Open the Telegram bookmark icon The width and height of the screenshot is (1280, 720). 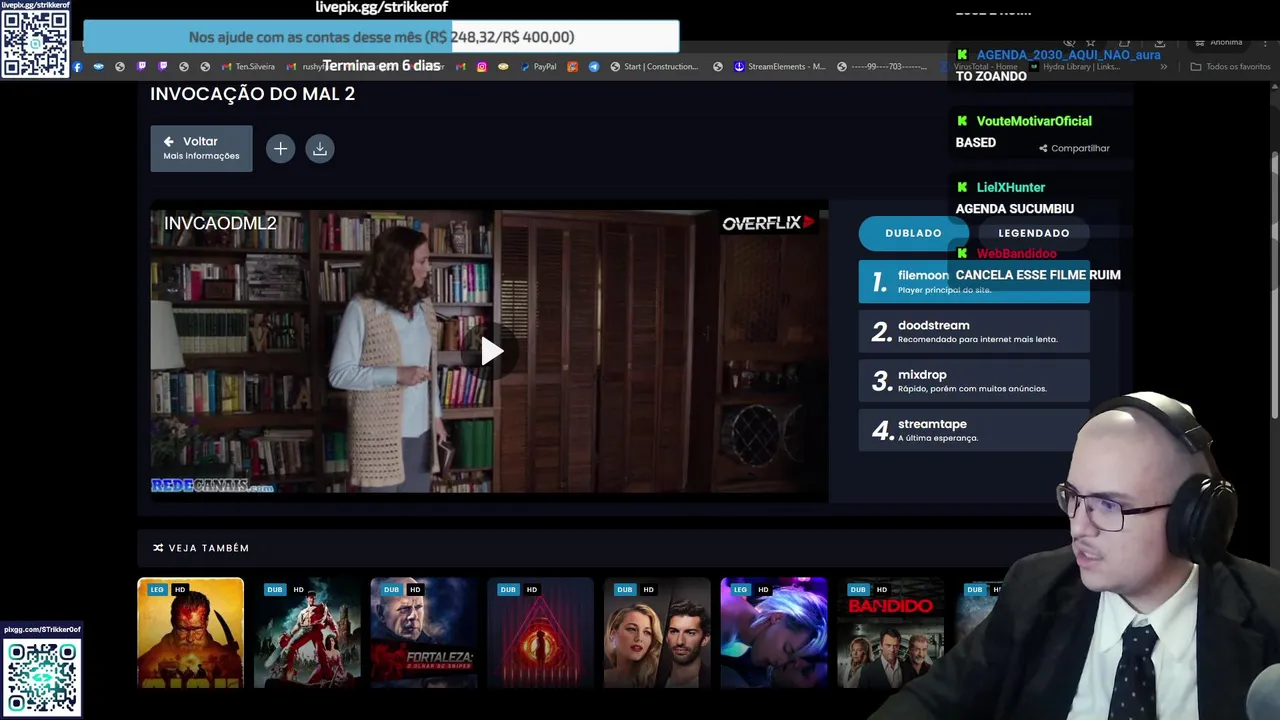[594, 67]
